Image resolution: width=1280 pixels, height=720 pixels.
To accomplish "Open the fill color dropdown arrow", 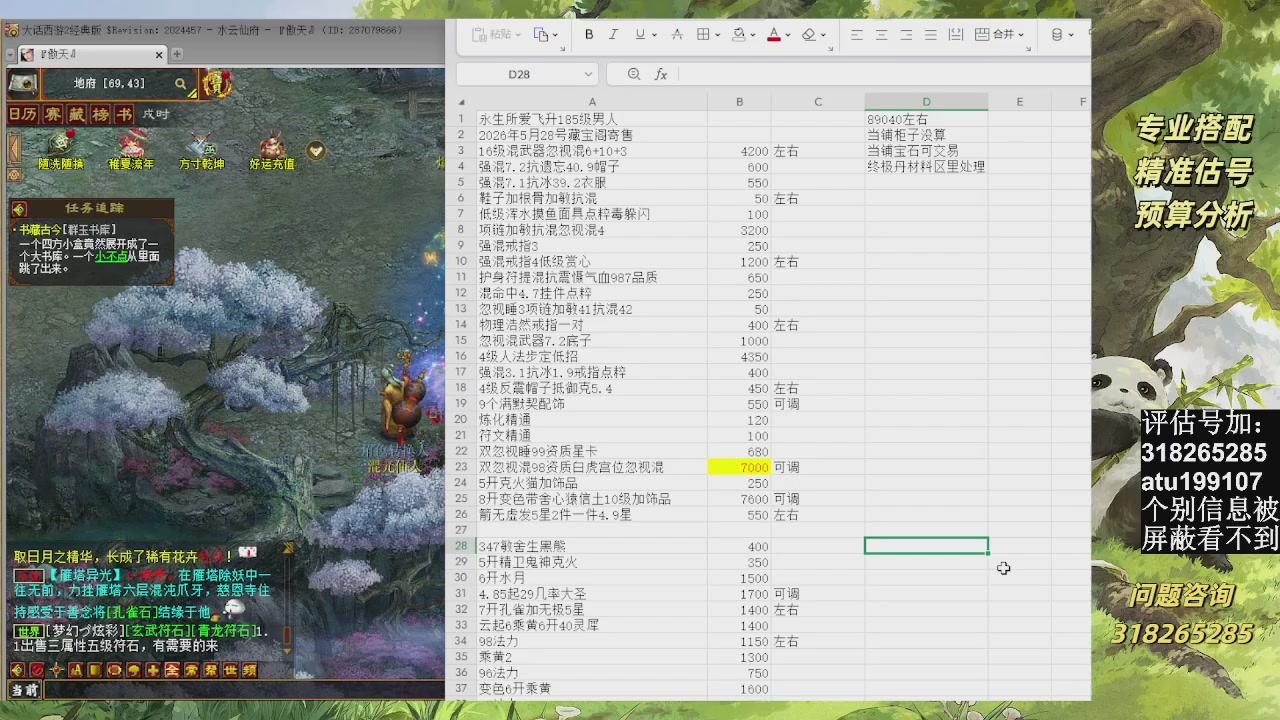I will pos(753,35).
